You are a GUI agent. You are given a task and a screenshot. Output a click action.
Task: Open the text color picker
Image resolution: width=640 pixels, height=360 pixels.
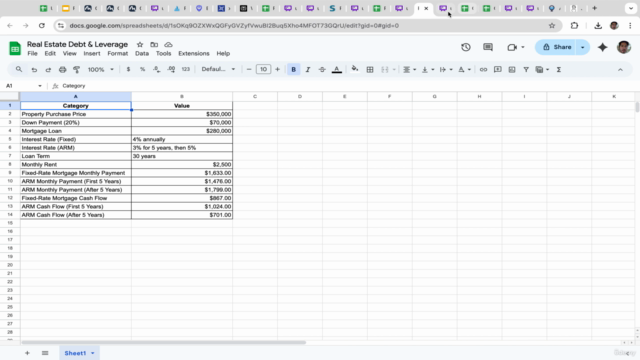(337, 69)
